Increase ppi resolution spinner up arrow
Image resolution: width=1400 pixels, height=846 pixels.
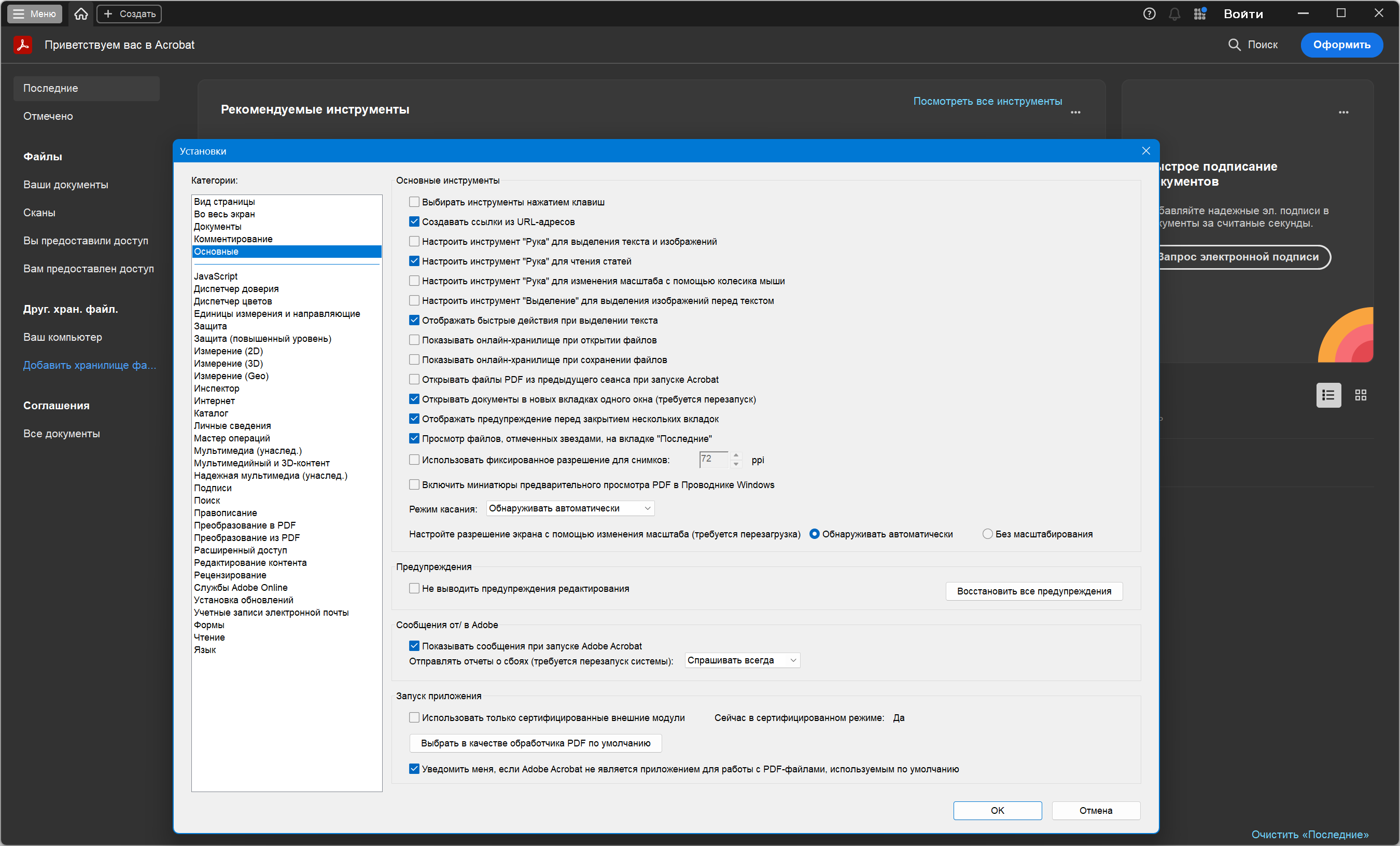click(736, 455)
